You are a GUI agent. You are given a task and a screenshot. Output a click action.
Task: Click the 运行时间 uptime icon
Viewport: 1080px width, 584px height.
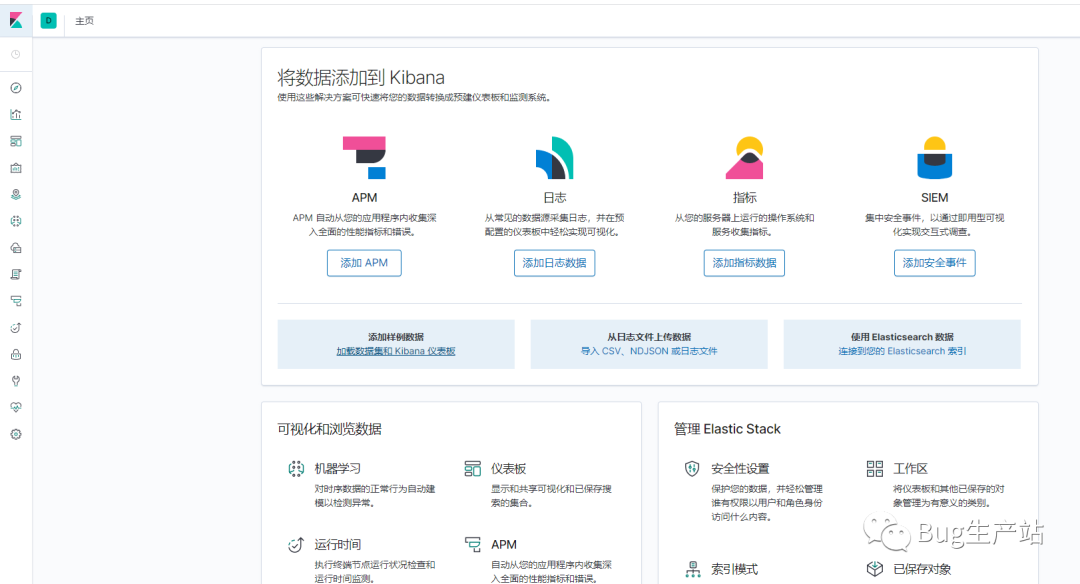296,545
